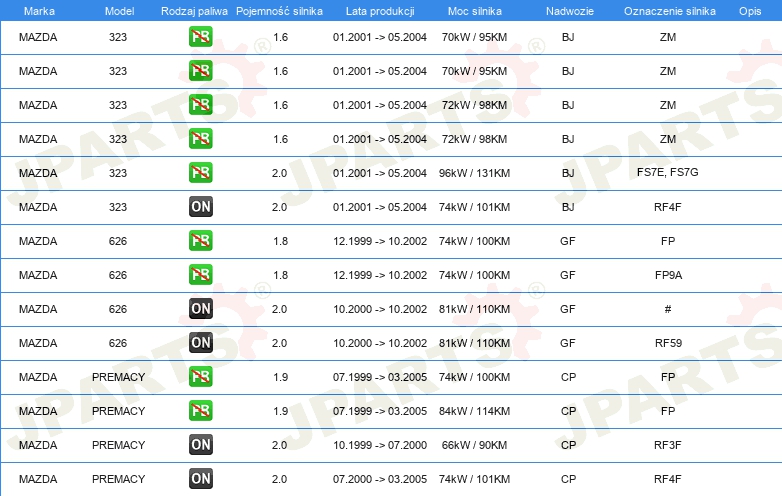Select the 96kW / 131KM power cell
The width and height of the screenshot is (782, 496).
coord(474,173)
